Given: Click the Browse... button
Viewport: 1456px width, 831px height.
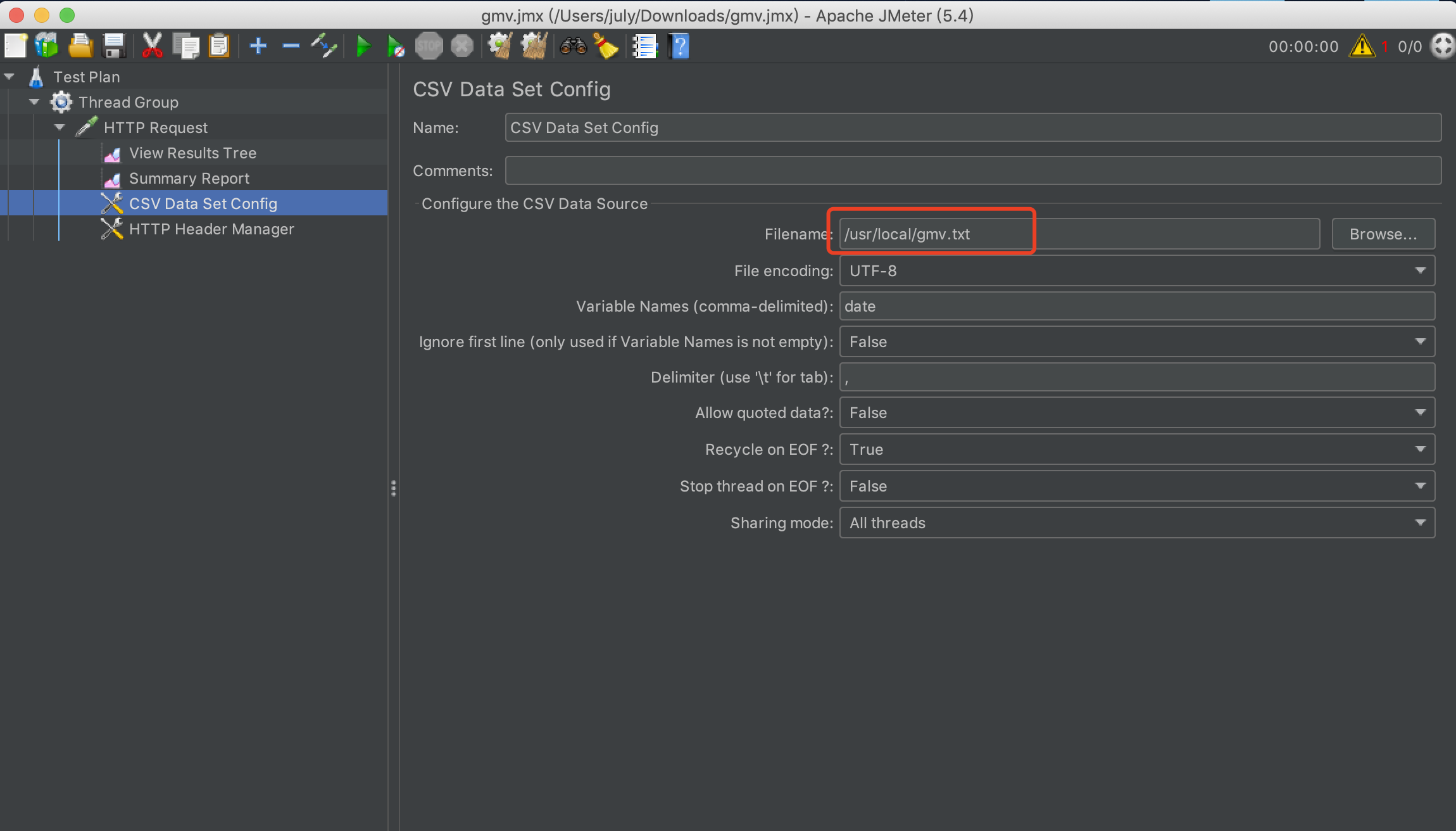Looking at the screenshot, I should point(1383,234).
